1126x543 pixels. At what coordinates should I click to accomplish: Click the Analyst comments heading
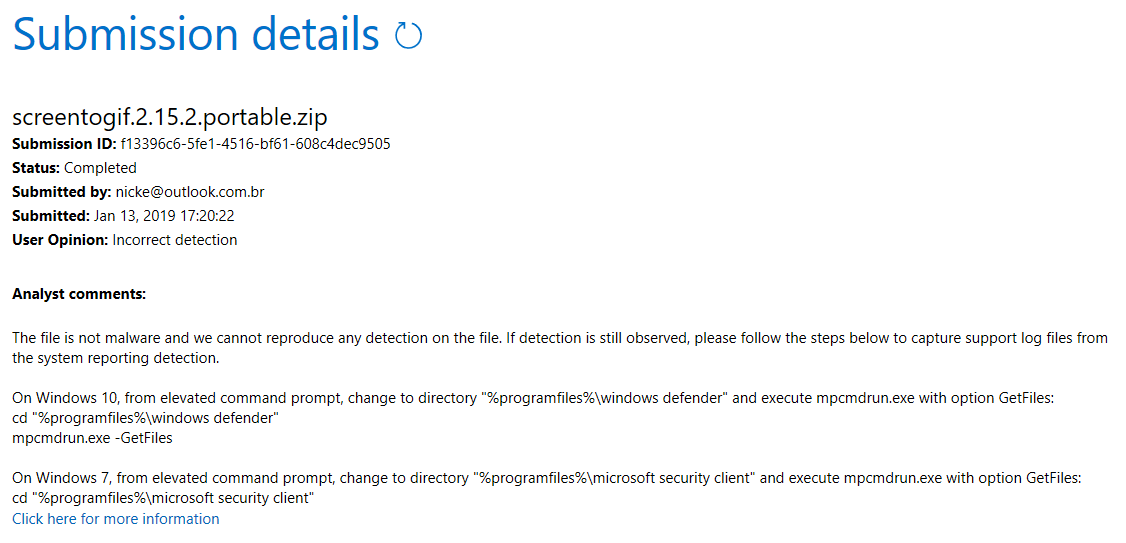click(x=79, y=294)
